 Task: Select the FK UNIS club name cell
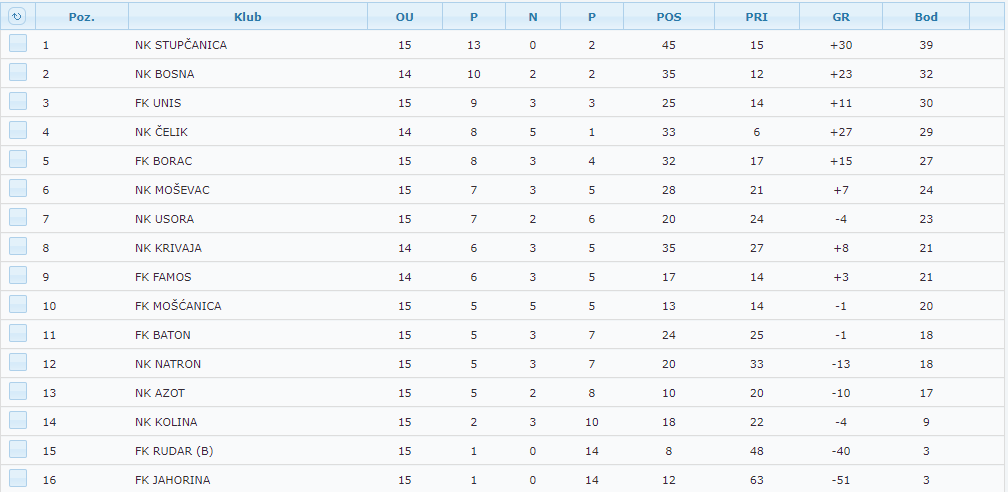pos(158,103)
